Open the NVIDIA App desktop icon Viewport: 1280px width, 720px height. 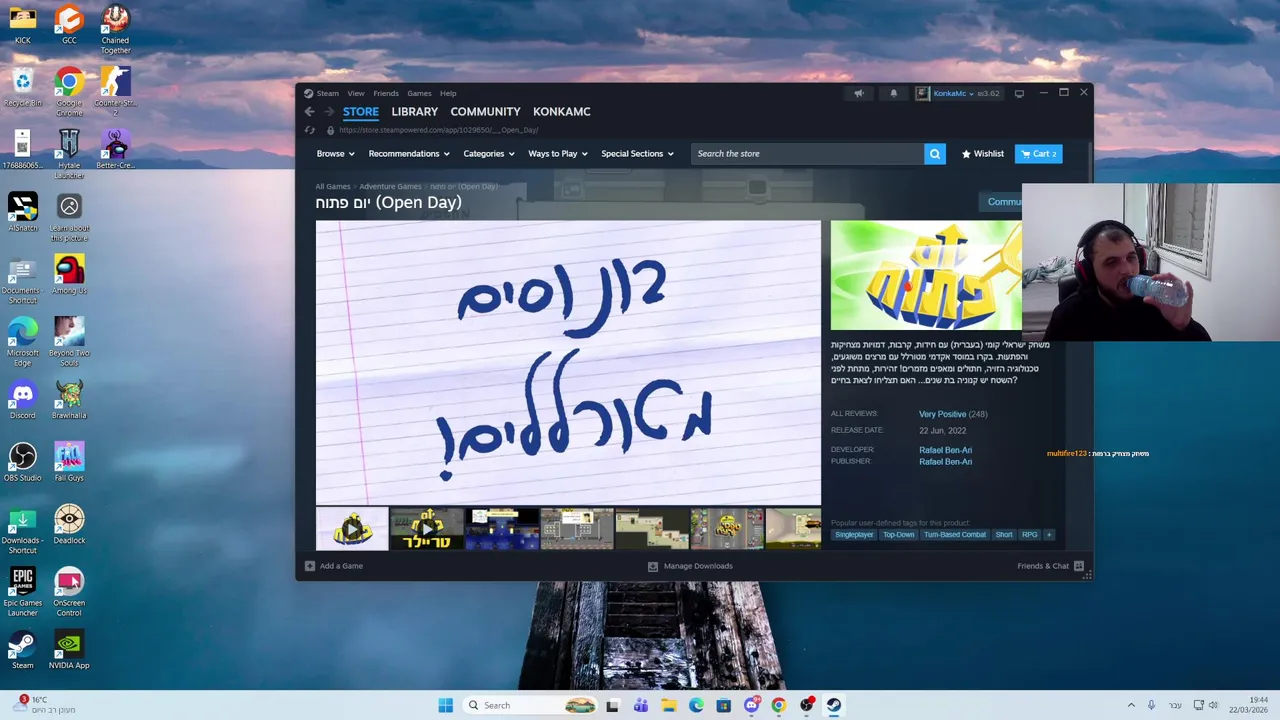coord(69,650)
